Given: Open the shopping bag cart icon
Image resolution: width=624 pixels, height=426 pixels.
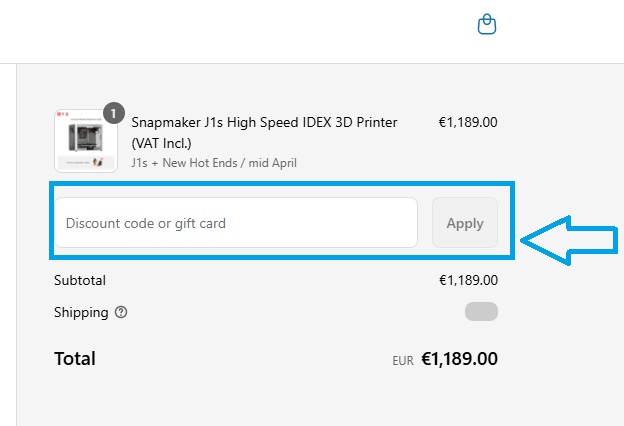Looking at the screenshot, I should (486, 24).
